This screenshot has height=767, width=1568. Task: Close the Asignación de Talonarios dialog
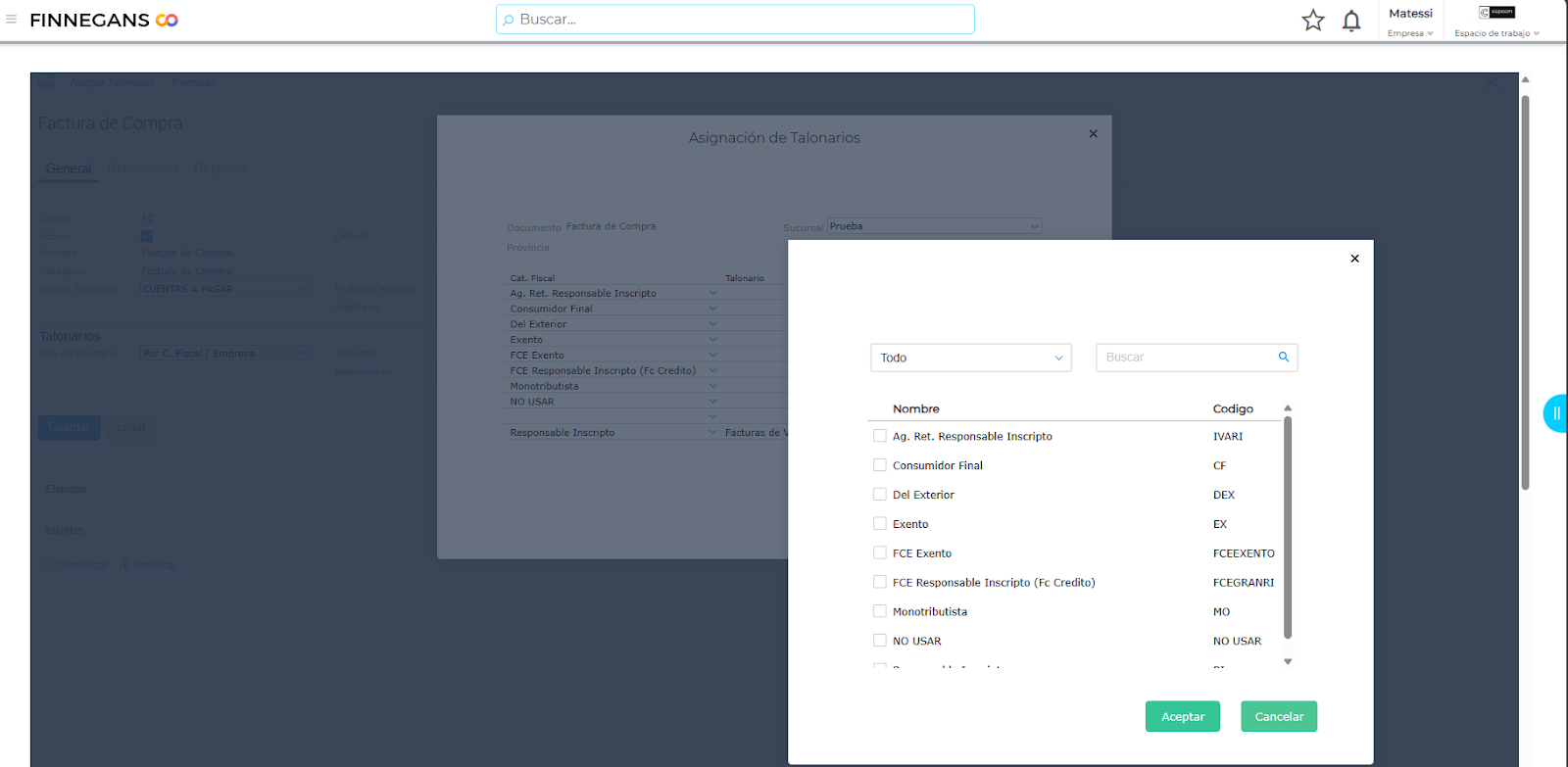pos(1094,134)
